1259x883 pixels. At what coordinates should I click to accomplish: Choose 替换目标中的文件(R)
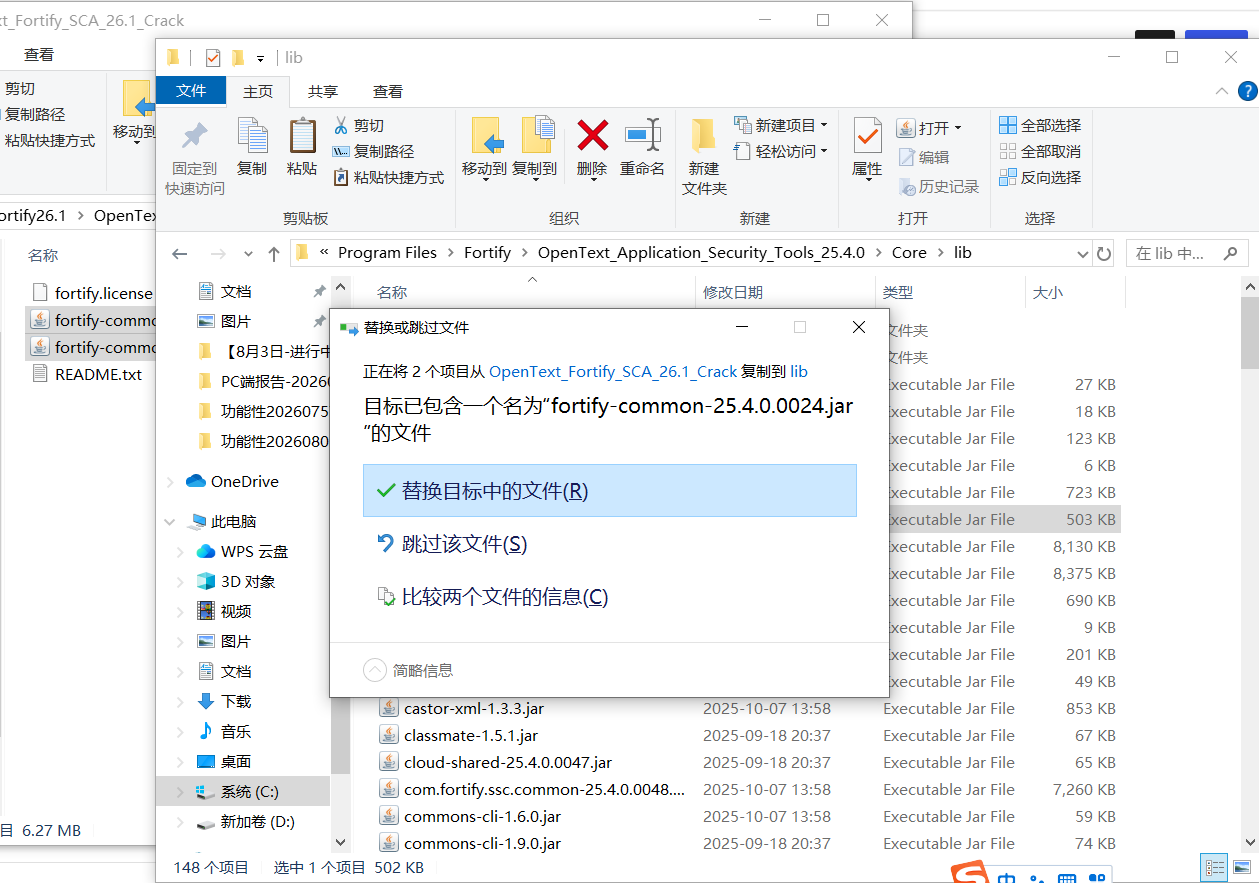(x=610, y=491)
